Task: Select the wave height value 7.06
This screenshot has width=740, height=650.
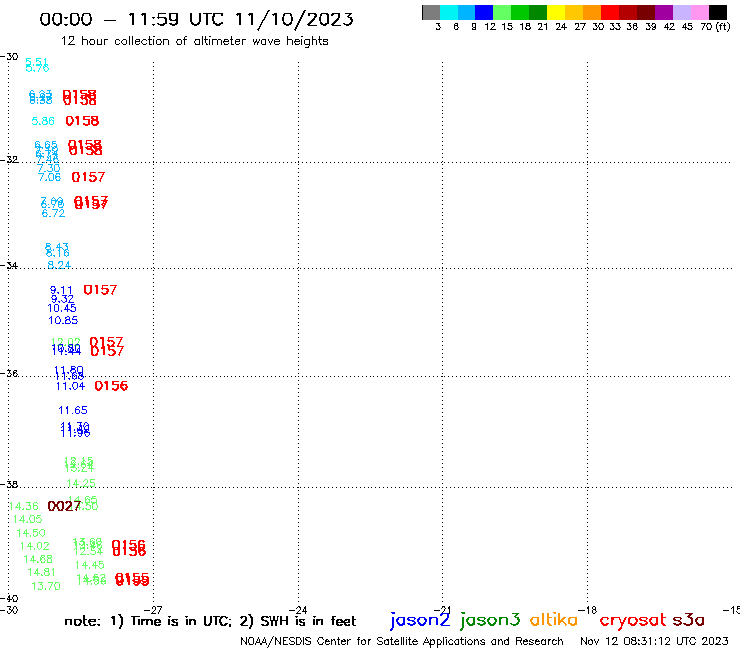Action: click(50, 177)
